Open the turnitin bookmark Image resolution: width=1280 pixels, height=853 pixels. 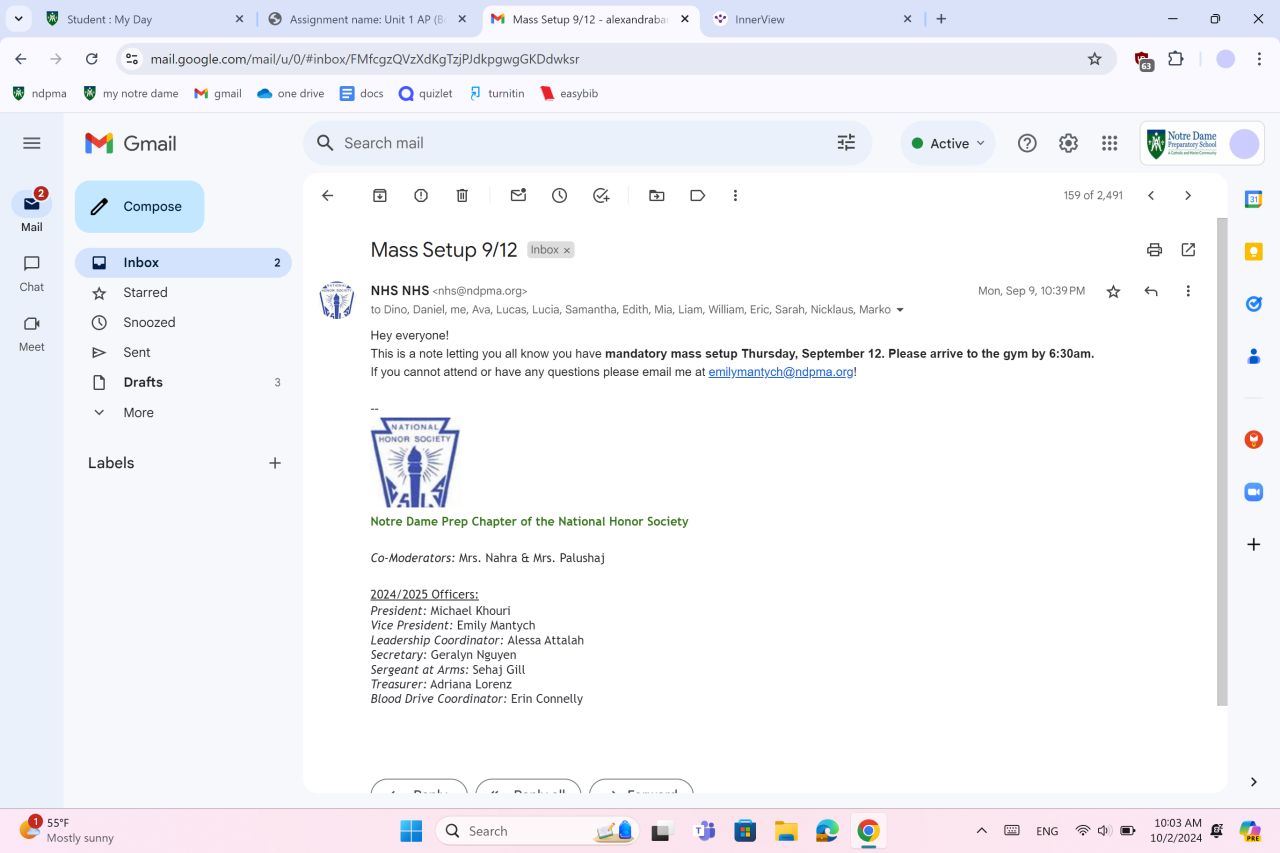click(497, 93)
